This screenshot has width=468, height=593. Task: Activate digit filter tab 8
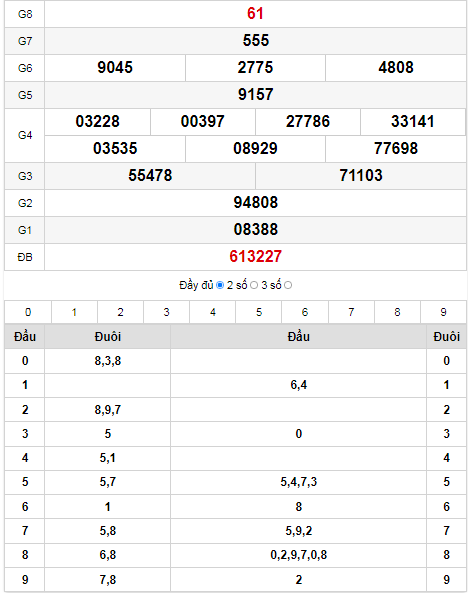coord(397,312)
